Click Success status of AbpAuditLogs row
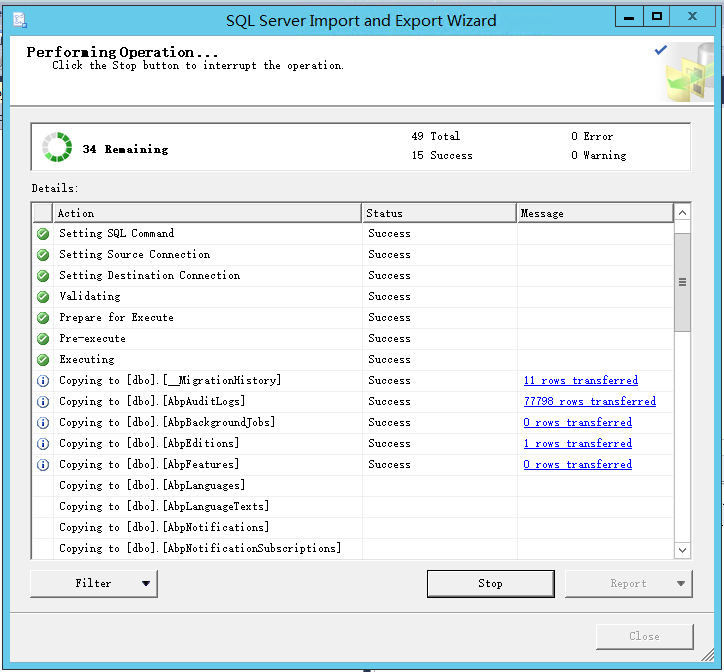 [x=389, y=401]
